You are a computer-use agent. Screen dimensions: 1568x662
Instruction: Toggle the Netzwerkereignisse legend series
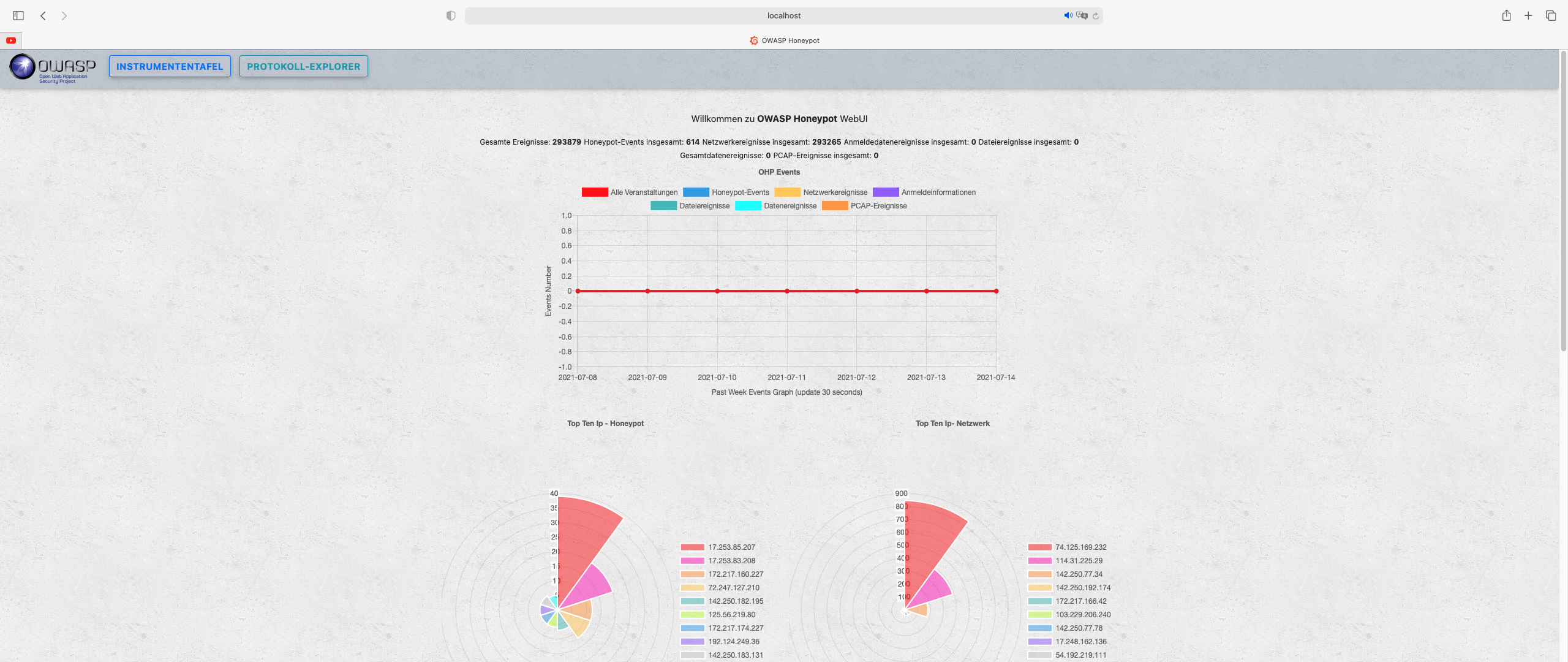(821, 192)
